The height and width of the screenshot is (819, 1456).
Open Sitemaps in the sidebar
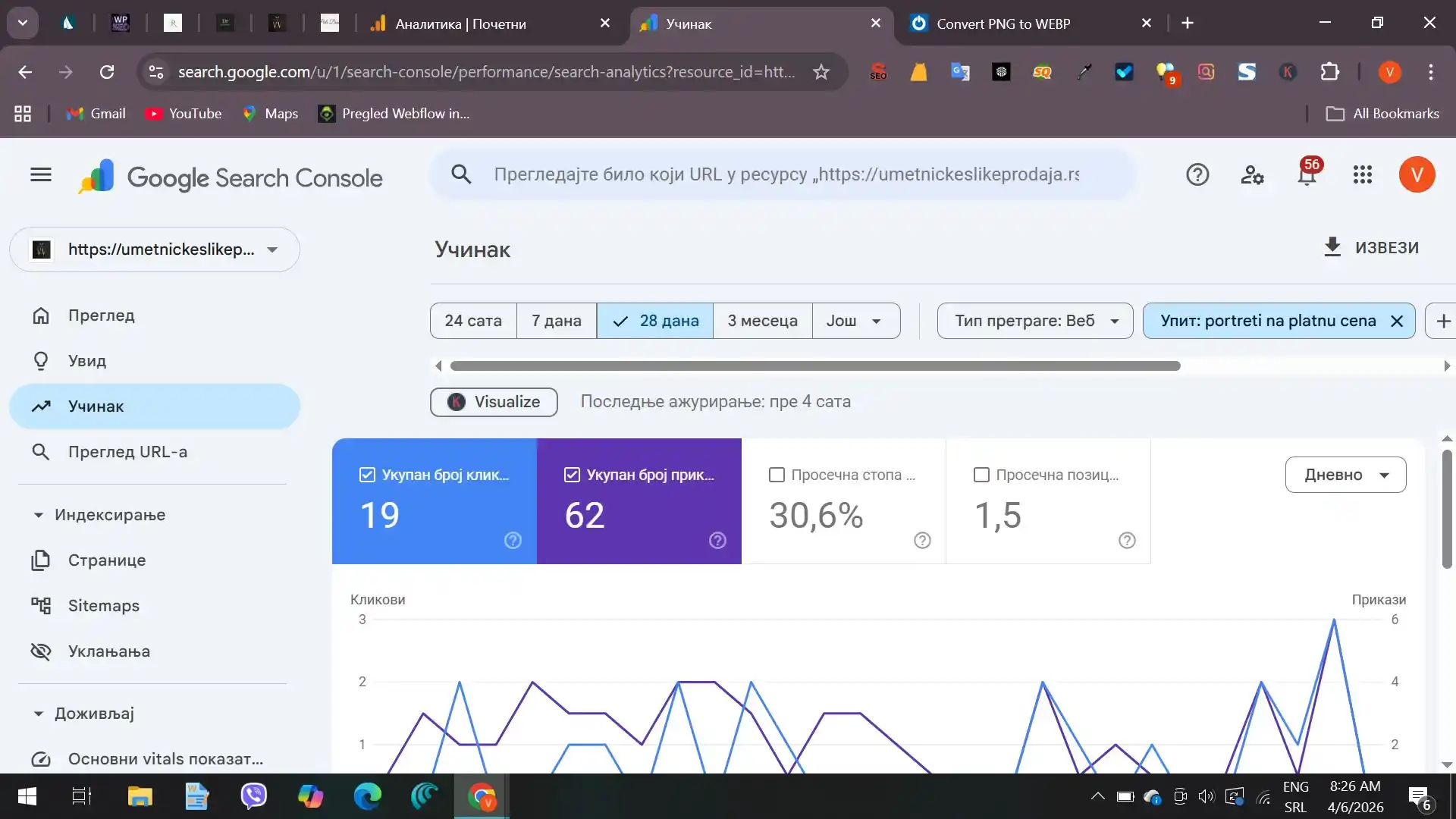pyautogui.click(x=104, y=606)
